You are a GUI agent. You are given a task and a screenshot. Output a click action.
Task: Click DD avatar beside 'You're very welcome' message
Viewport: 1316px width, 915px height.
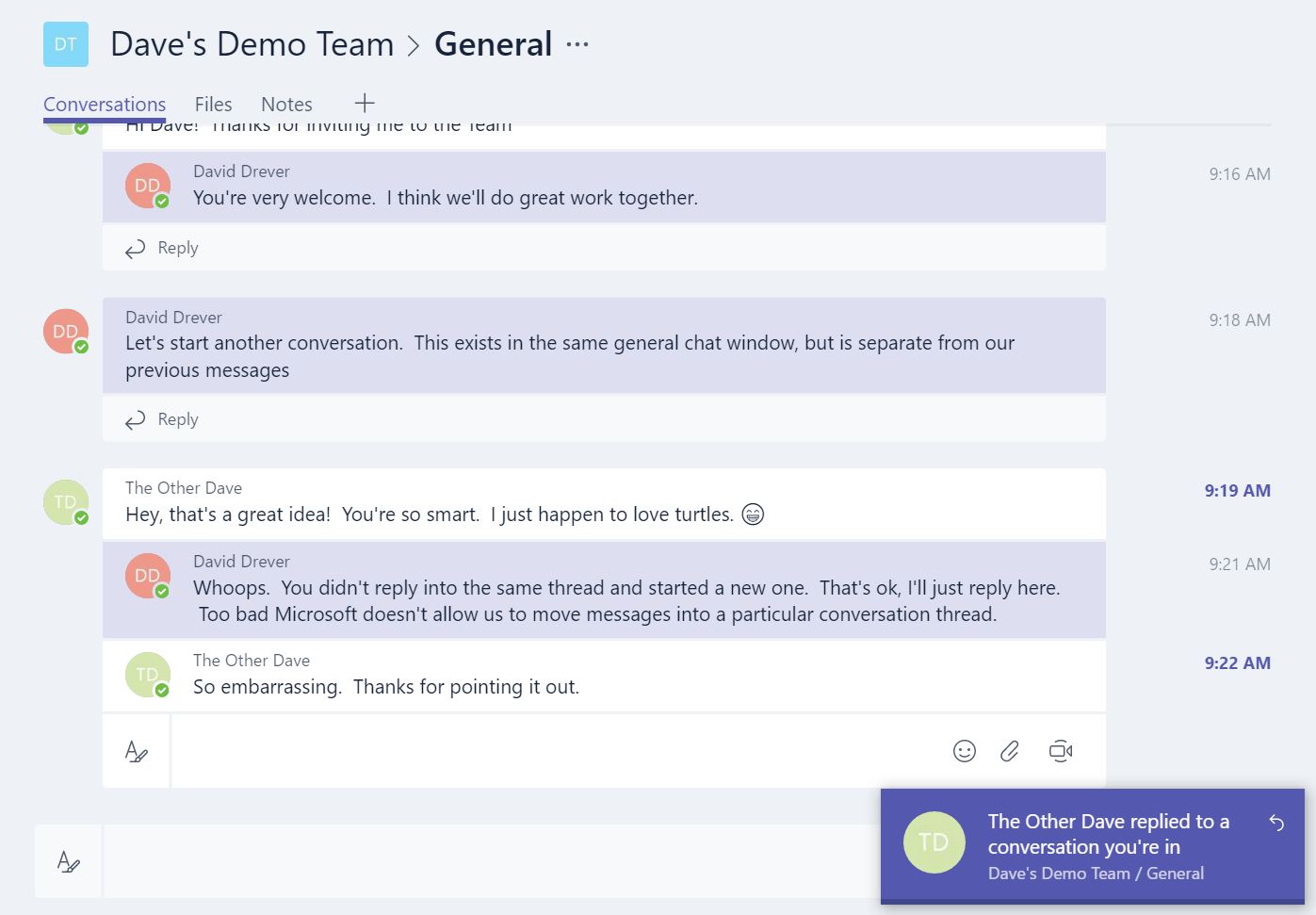point(148,186)
